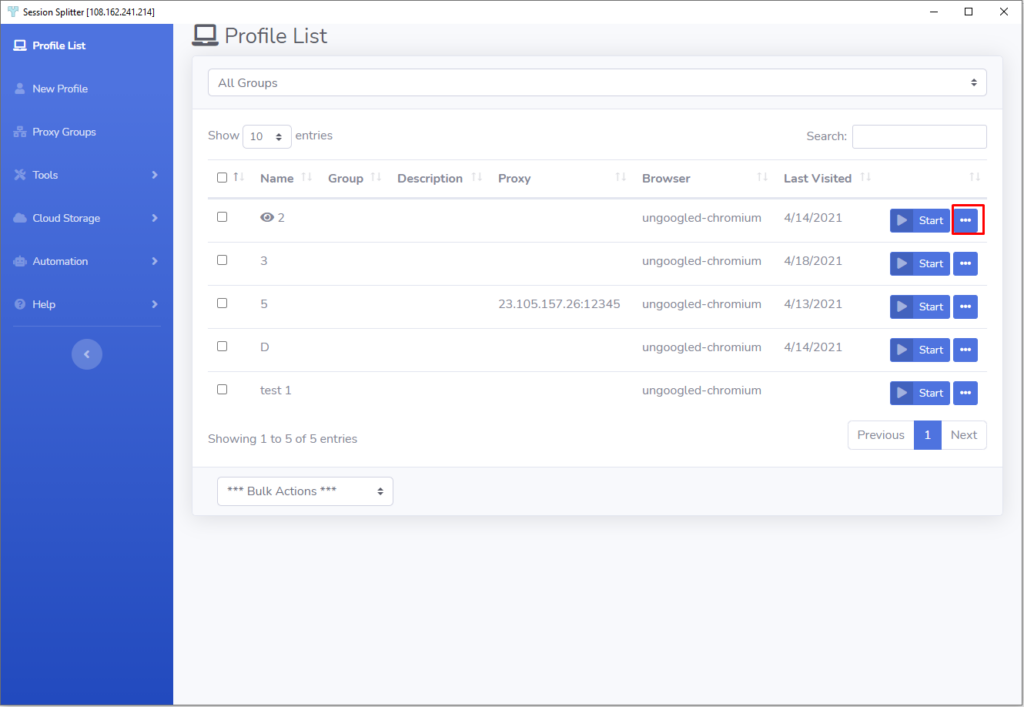This screenshot has height=707, width=1024.
Task: Open more options for profile 5
Action: coord(965,307)
